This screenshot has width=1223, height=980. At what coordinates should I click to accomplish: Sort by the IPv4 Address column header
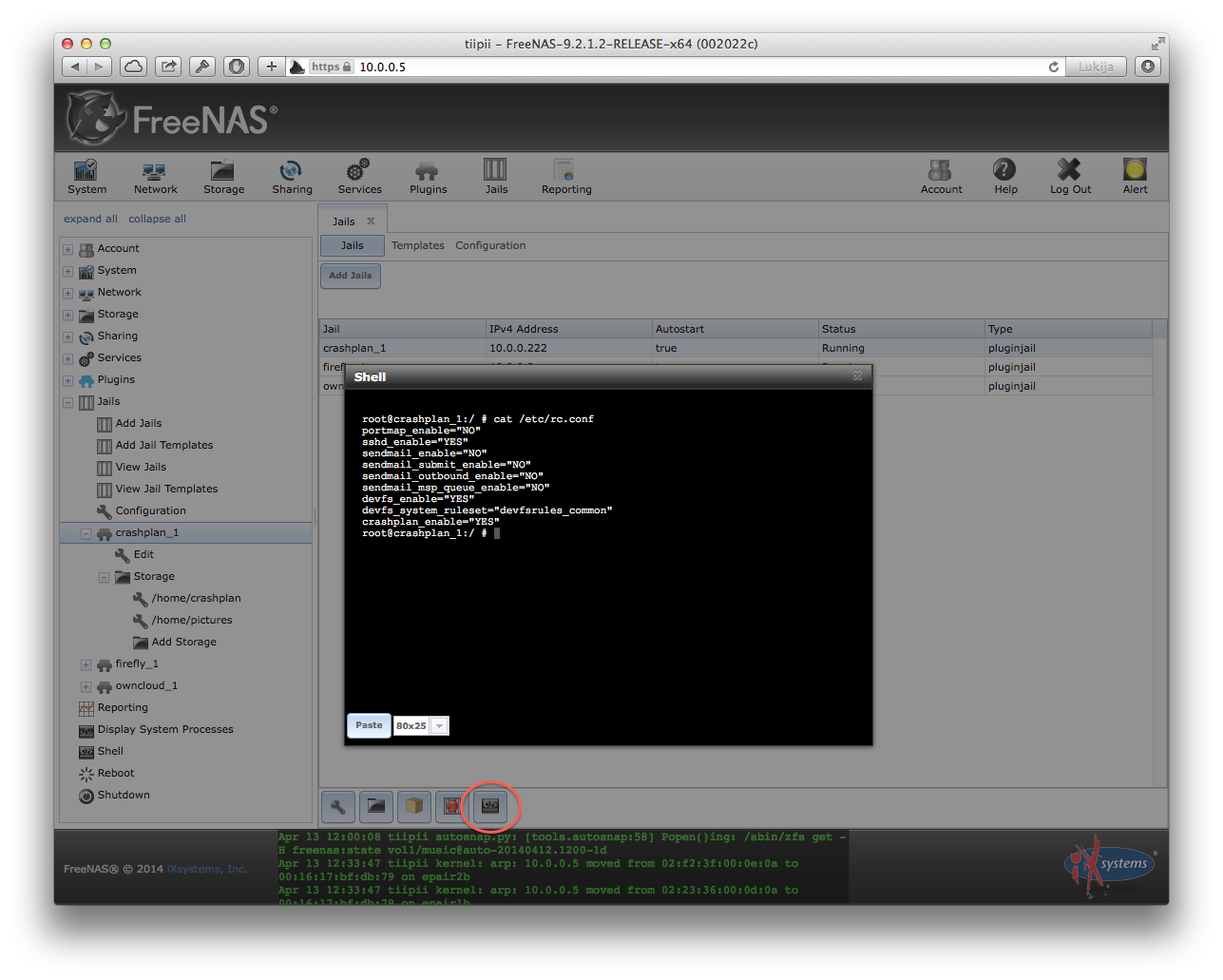pyautogui.click(x=568, y=329)
